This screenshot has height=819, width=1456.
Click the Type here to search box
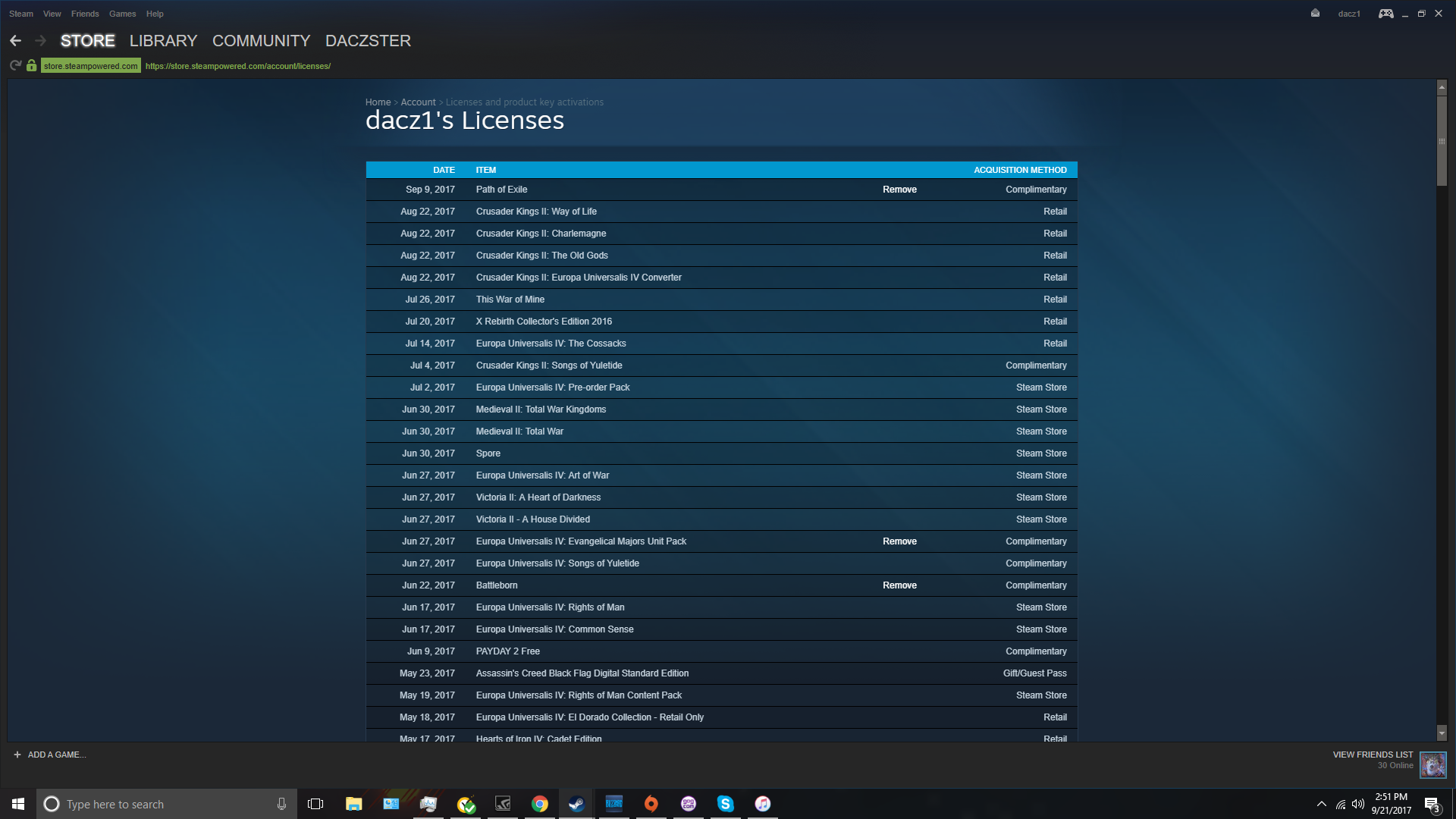coord(167,804)
